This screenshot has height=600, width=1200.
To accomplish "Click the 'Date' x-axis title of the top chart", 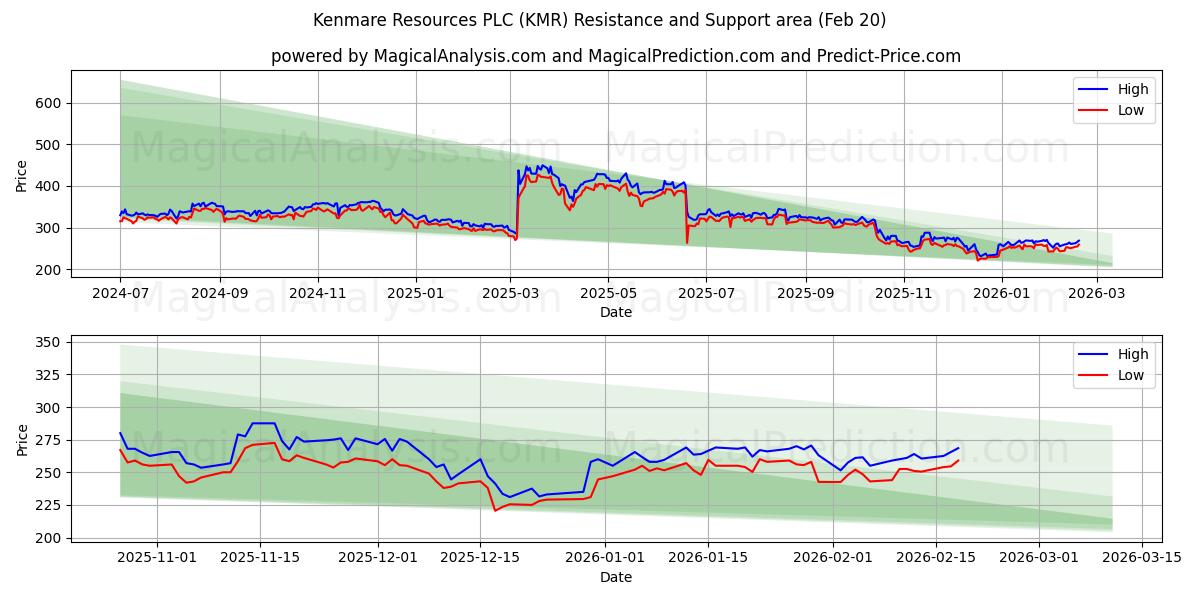I will point(616,313).
